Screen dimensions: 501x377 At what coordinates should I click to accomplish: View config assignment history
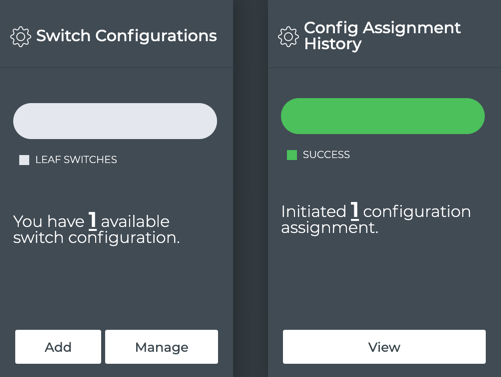click(384, 347)
